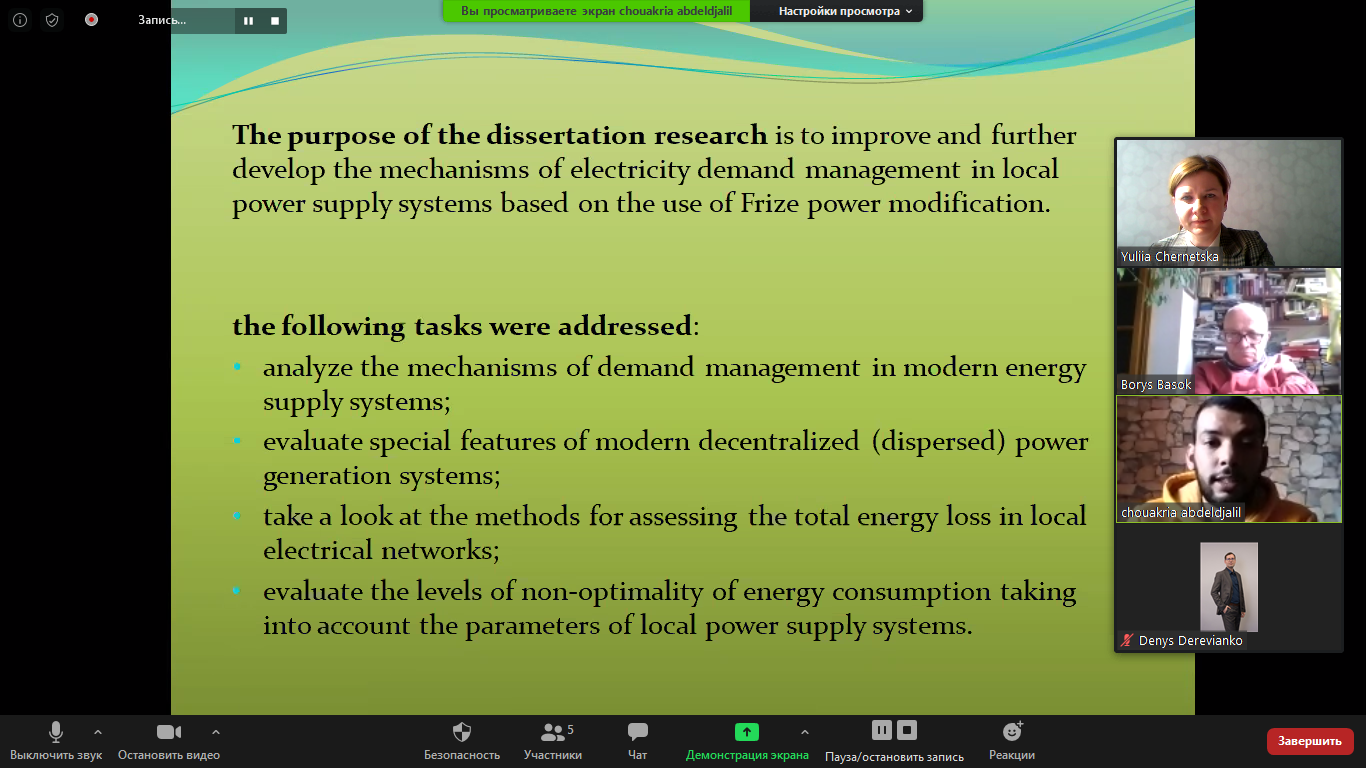1366x768 pixels.
Task: Stop video with Остановить видео
Action: pos(169,741)
